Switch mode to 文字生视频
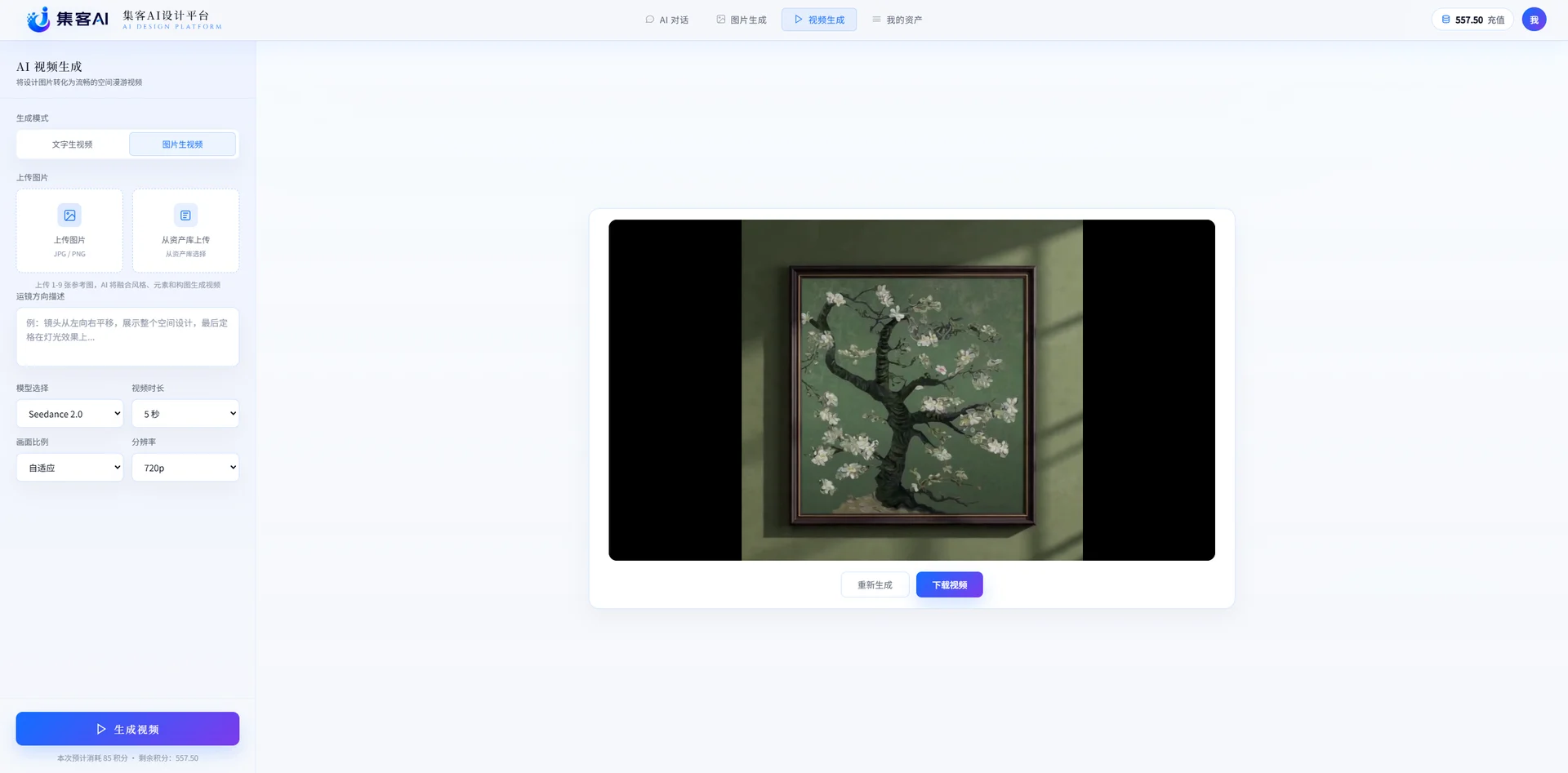The height and width of the screenshot is (773, 1568). pos(73,144)
